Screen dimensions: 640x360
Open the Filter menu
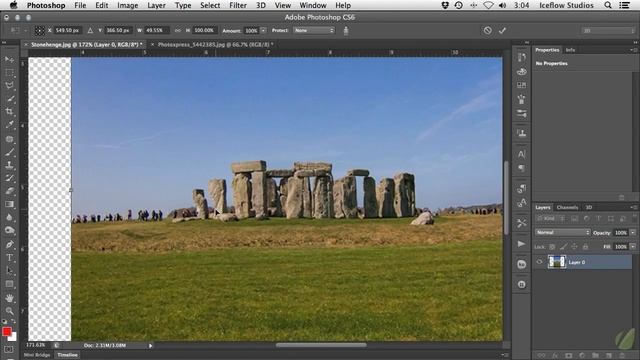click(238, 5)
